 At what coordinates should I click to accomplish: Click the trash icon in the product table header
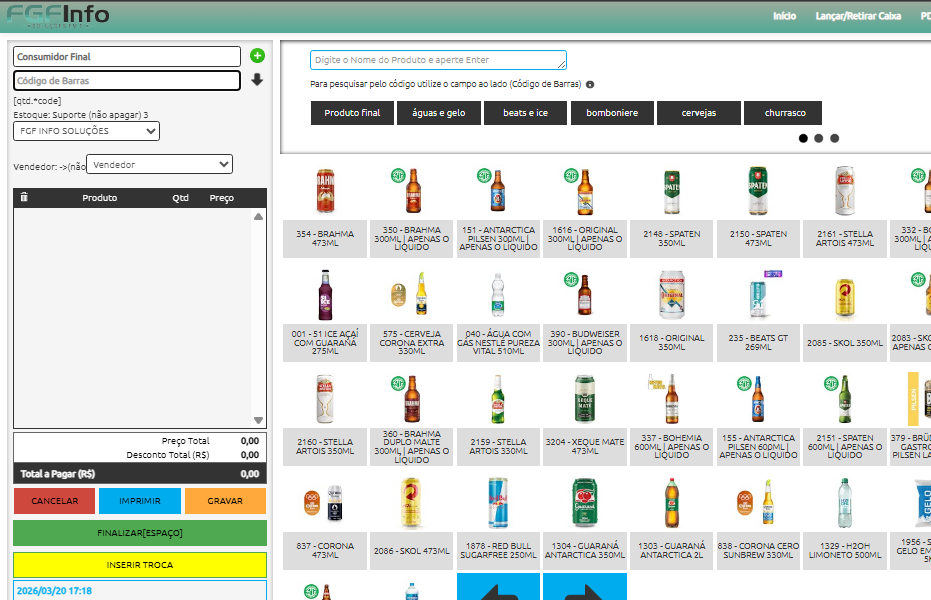24,198
